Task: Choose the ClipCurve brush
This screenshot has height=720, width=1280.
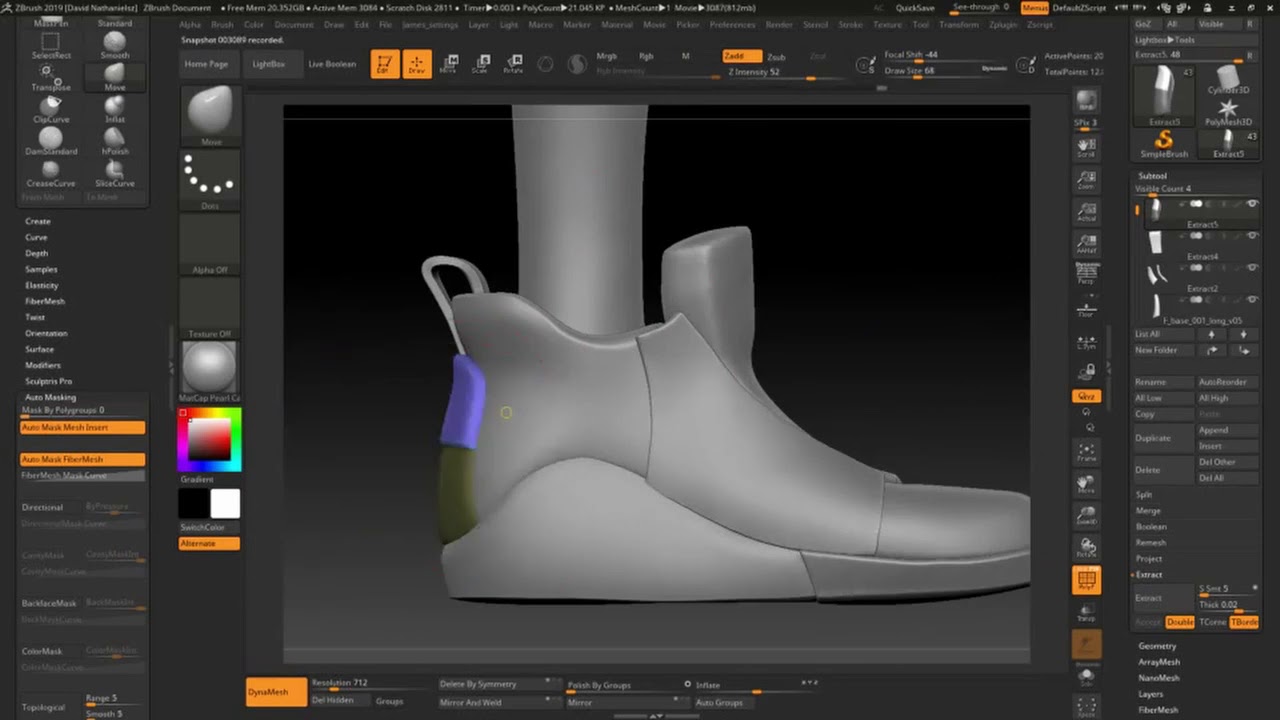Action: pos(50,109)
